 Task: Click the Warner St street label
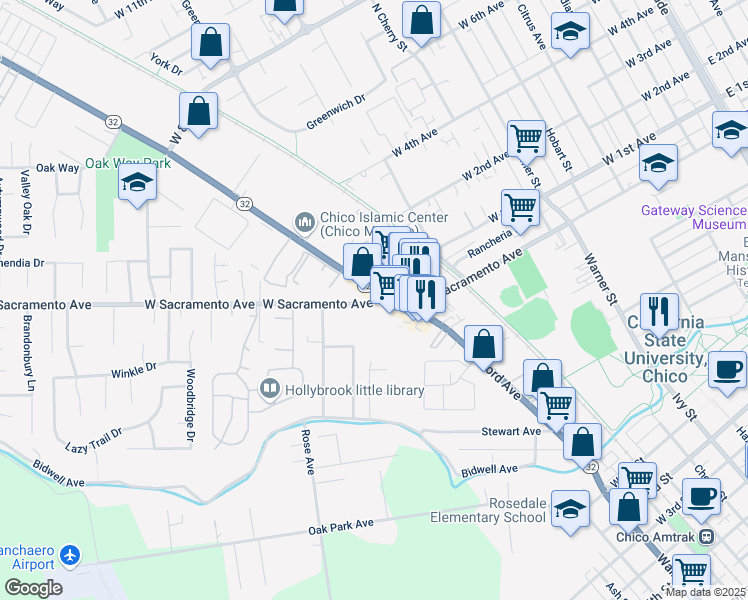[x=601, y=279]
